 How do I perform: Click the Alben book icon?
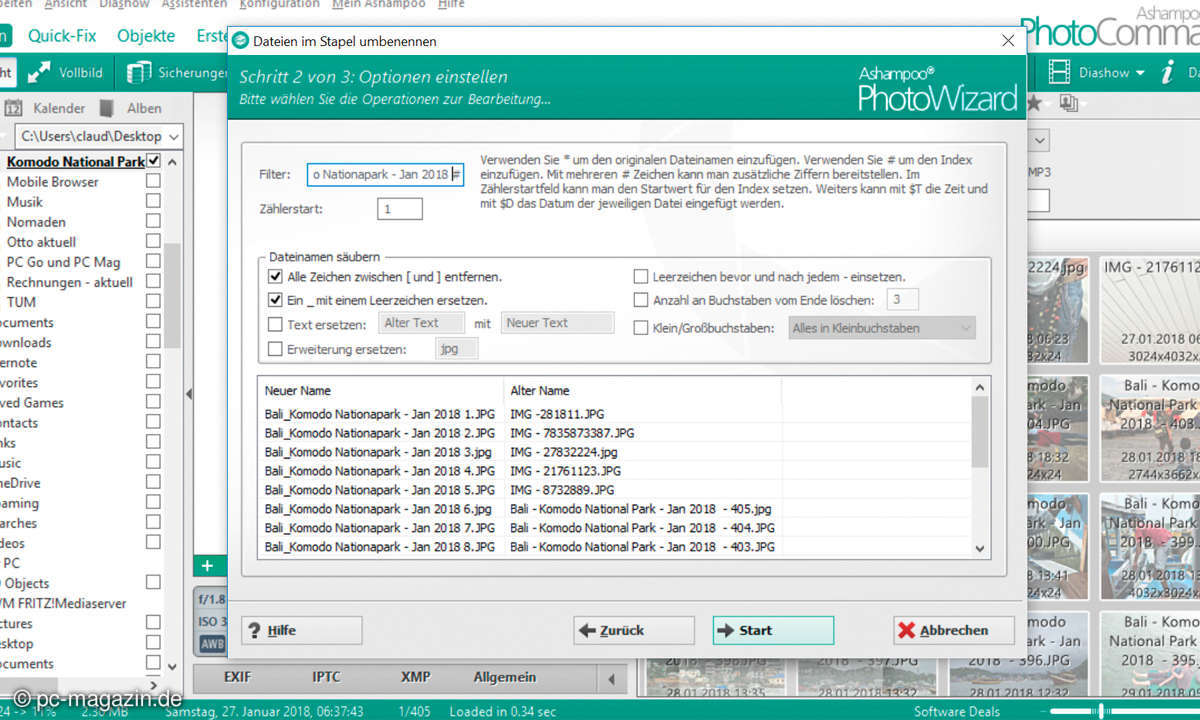(106, 108)
